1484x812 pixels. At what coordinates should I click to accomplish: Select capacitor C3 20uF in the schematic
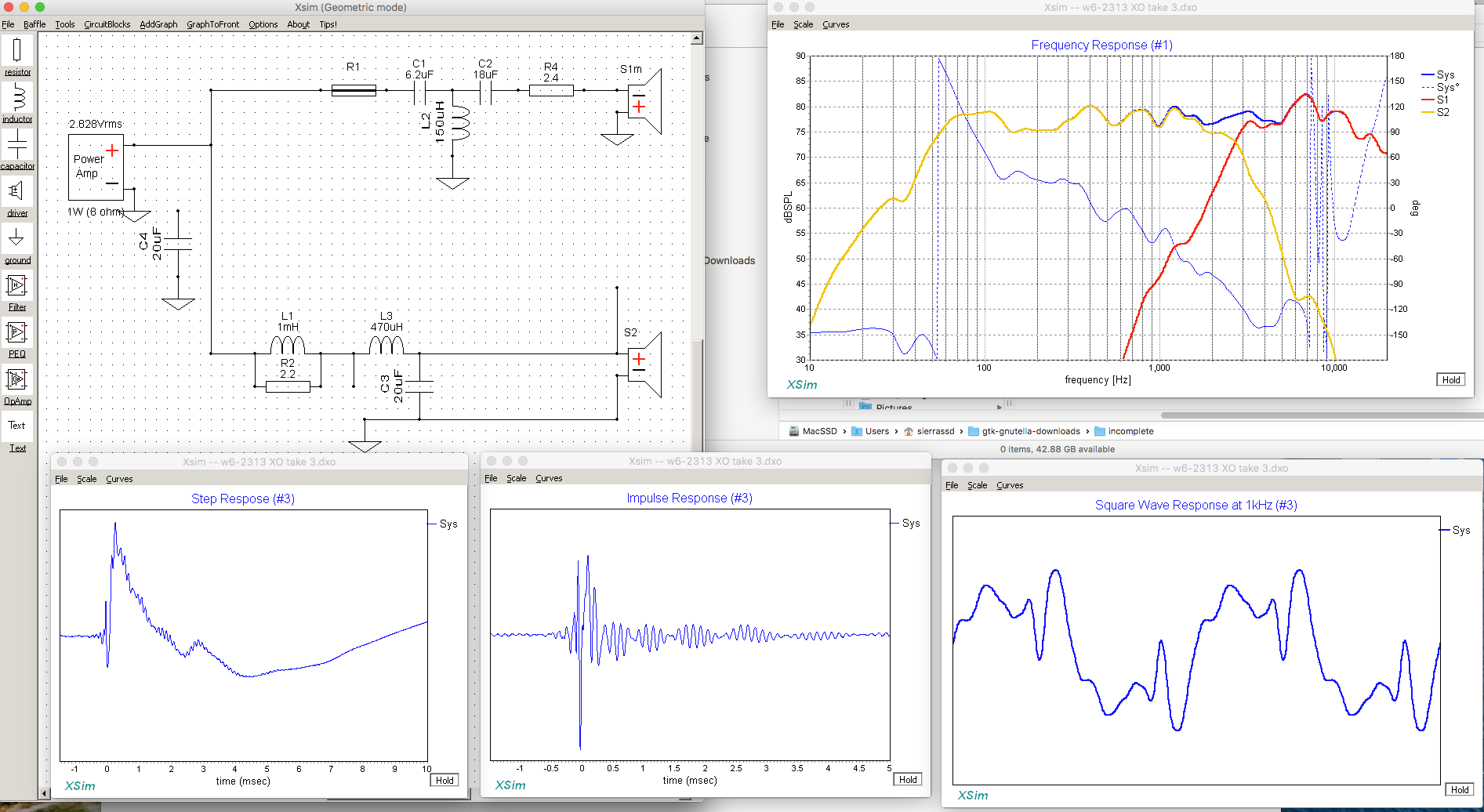(419, 386)
